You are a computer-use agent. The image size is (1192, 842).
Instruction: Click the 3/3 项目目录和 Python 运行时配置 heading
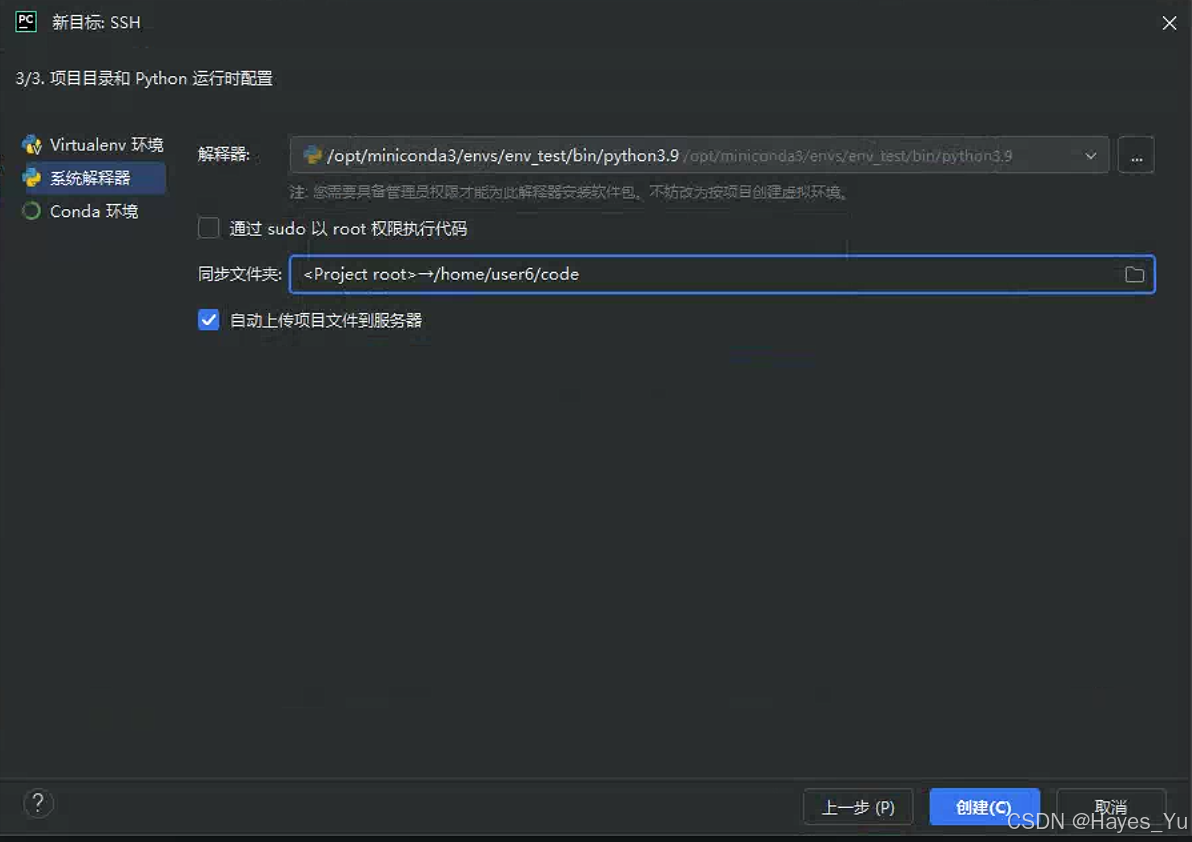tap(144, 78)
